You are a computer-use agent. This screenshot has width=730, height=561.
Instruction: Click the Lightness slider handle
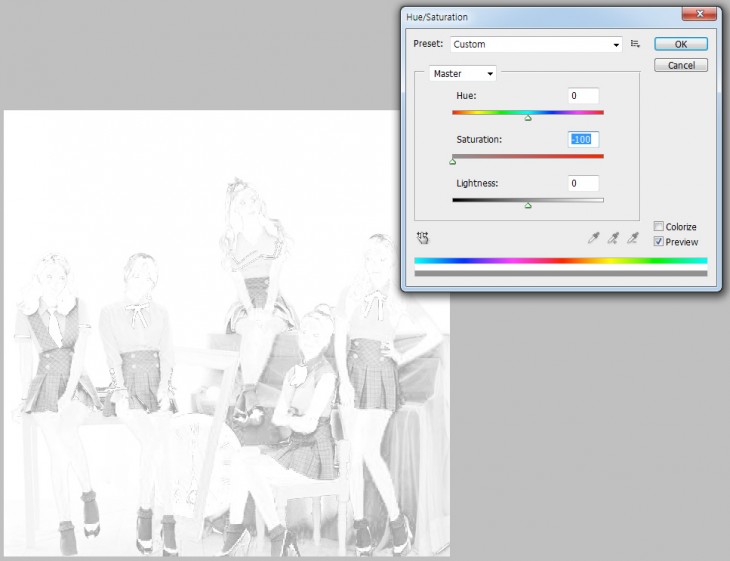528,205
